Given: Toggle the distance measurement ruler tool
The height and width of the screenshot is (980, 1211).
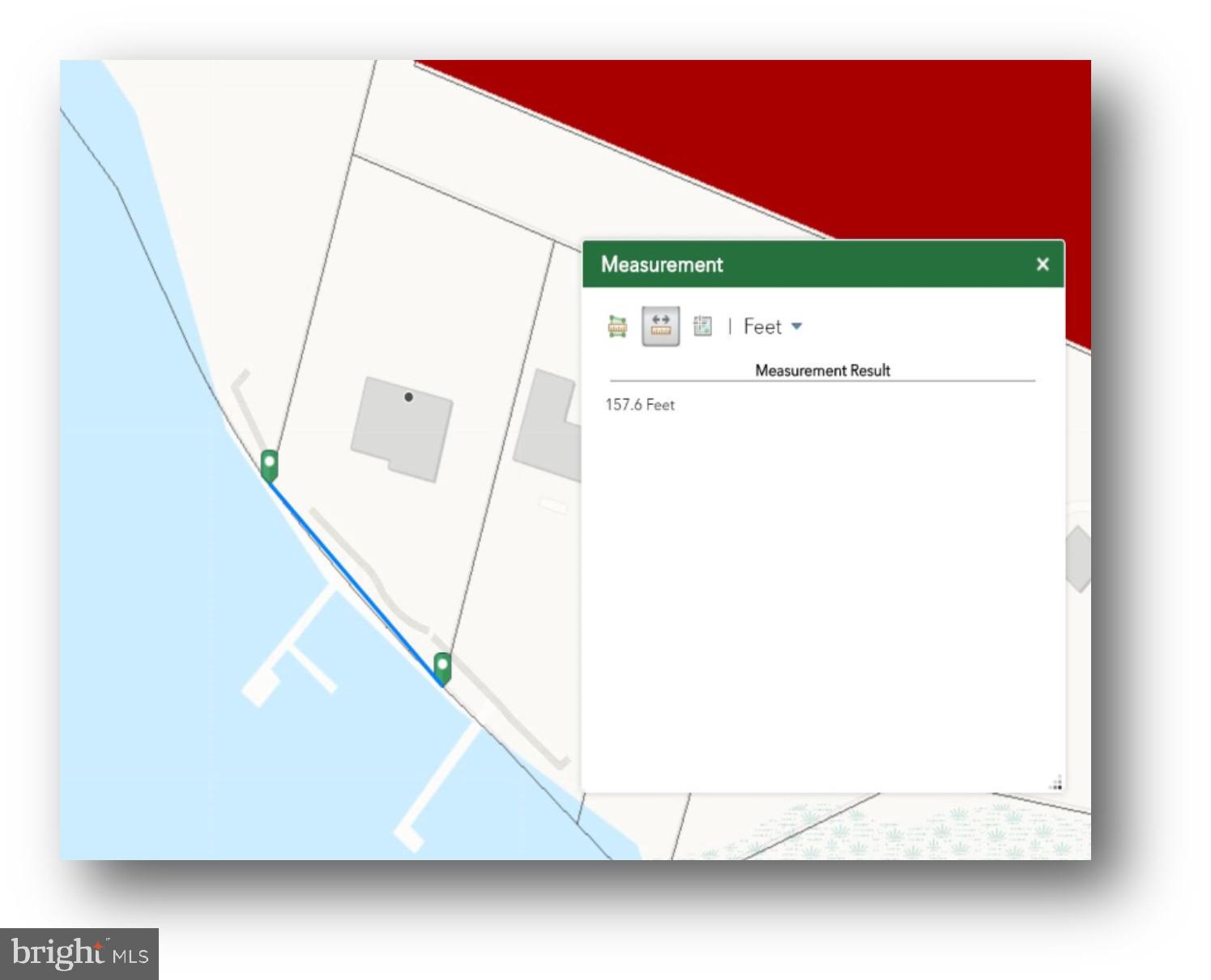Looking at the screenshot, I should pyautogui.click(x=660, y=326).
